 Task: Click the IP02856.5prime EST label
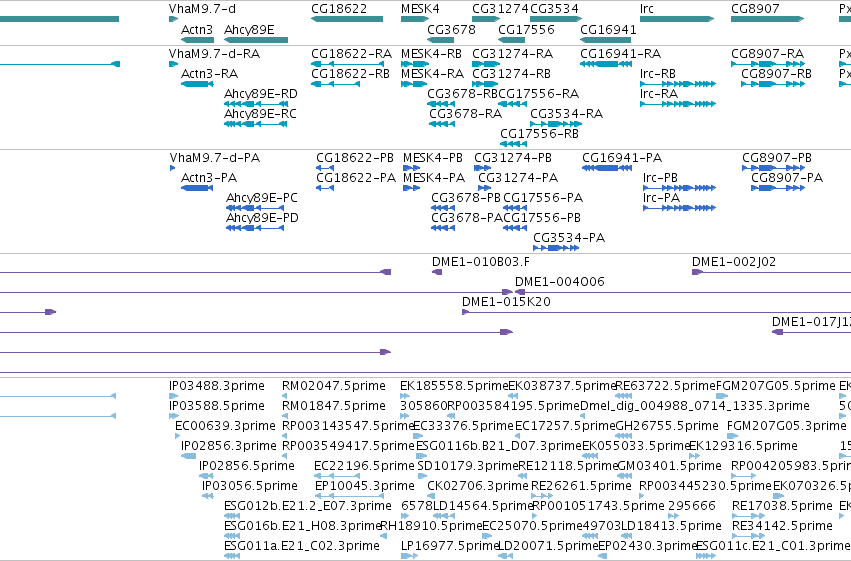coord(246,466)
